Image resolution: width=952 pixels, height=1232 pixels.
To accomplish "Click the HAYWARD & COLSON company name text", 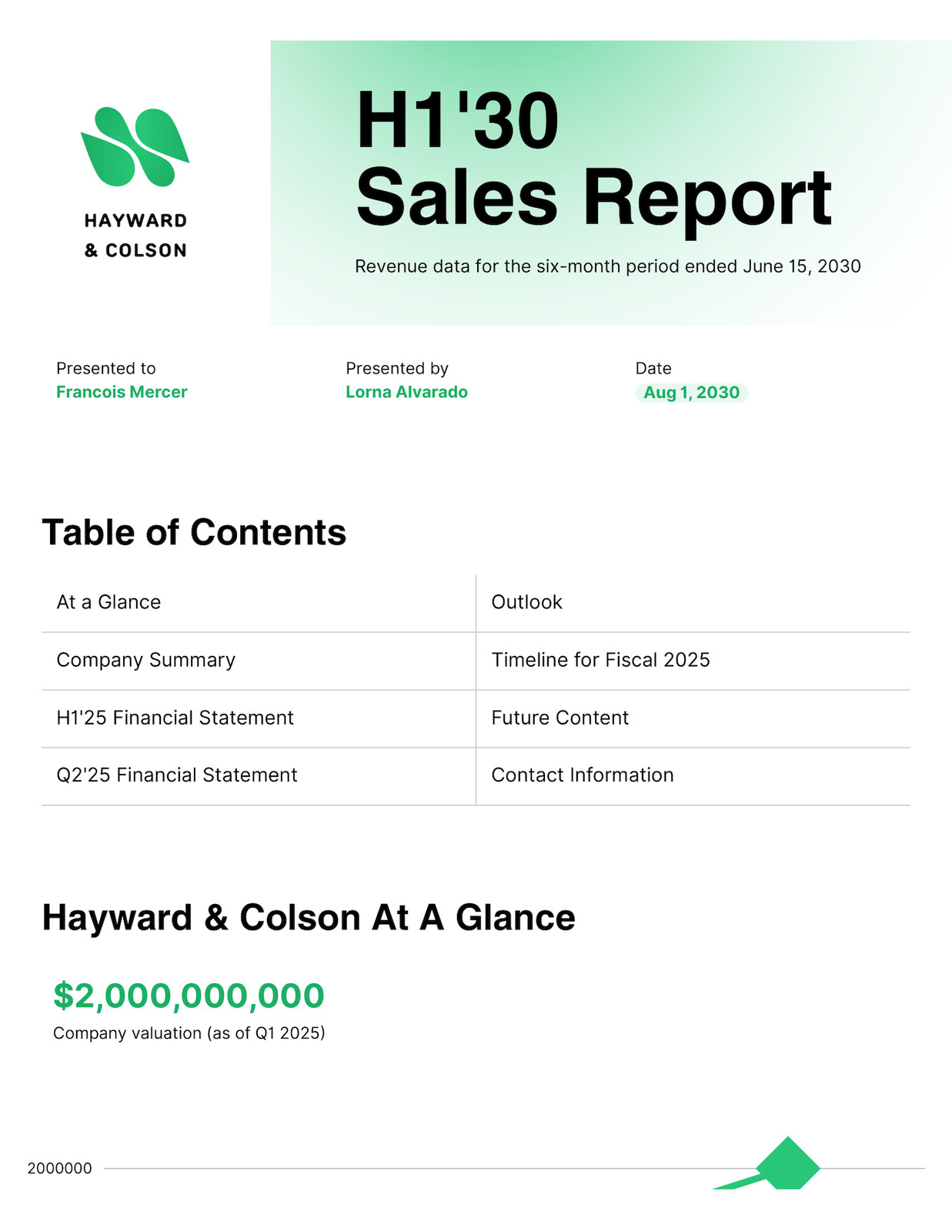I will (135, 236).
